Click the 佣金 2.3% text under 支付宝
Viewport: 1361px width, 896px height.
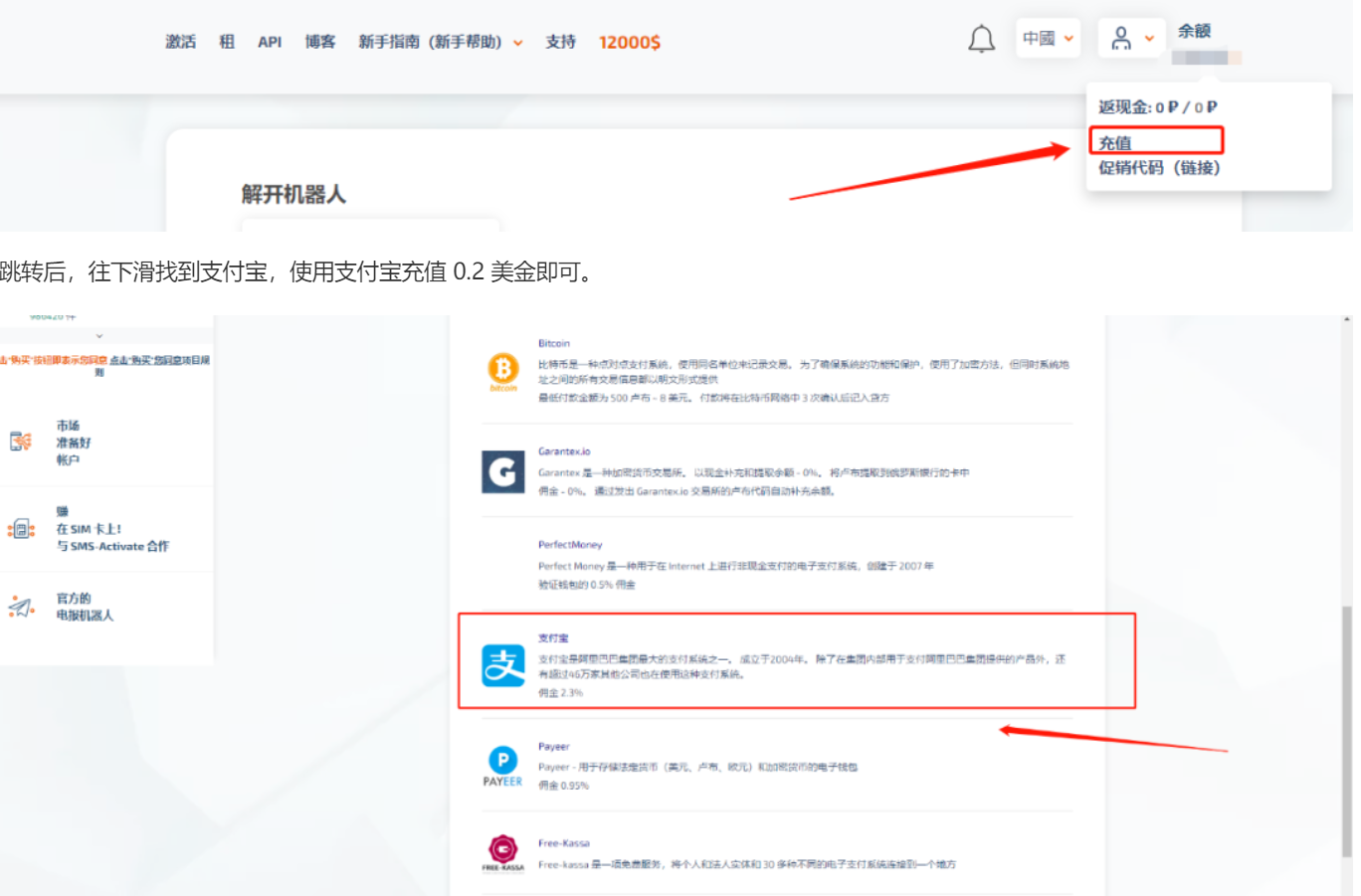coord(560,693)
